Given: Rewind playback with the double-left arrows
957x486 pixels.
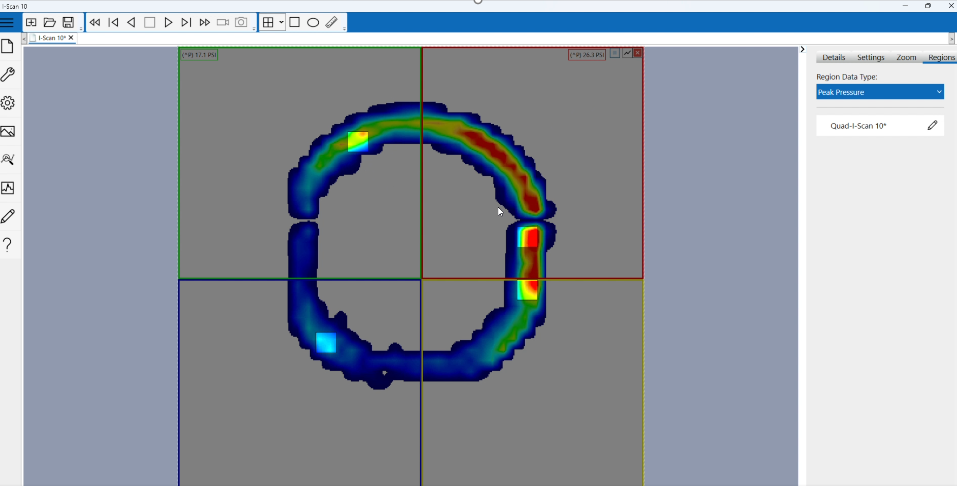Looking at the screenshot, I should tap(95, 23).
